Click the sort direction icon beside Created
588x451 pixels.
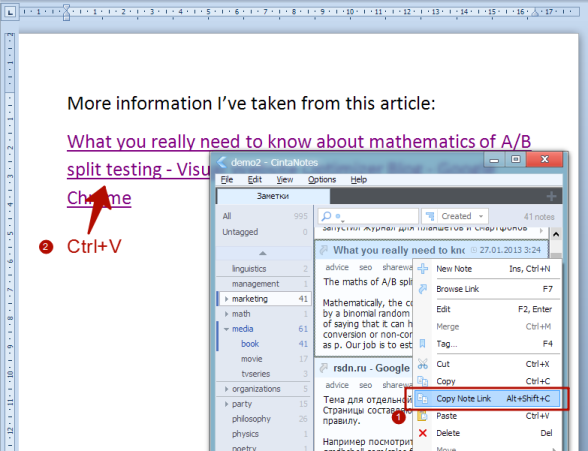[x=430, y=216]
